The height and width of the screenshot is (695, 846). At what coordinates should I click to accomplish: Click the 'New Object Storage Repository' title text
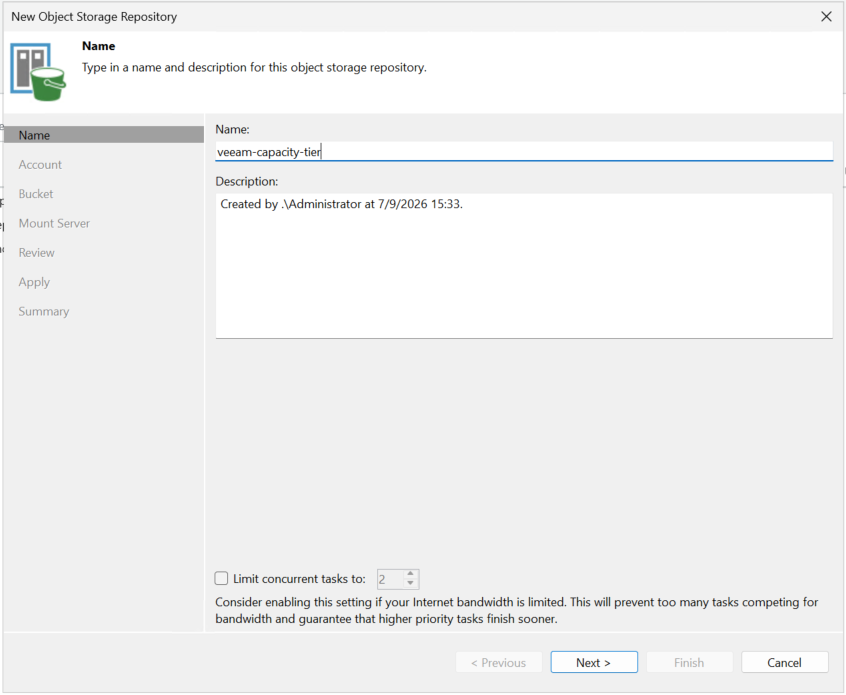point(94,17)
